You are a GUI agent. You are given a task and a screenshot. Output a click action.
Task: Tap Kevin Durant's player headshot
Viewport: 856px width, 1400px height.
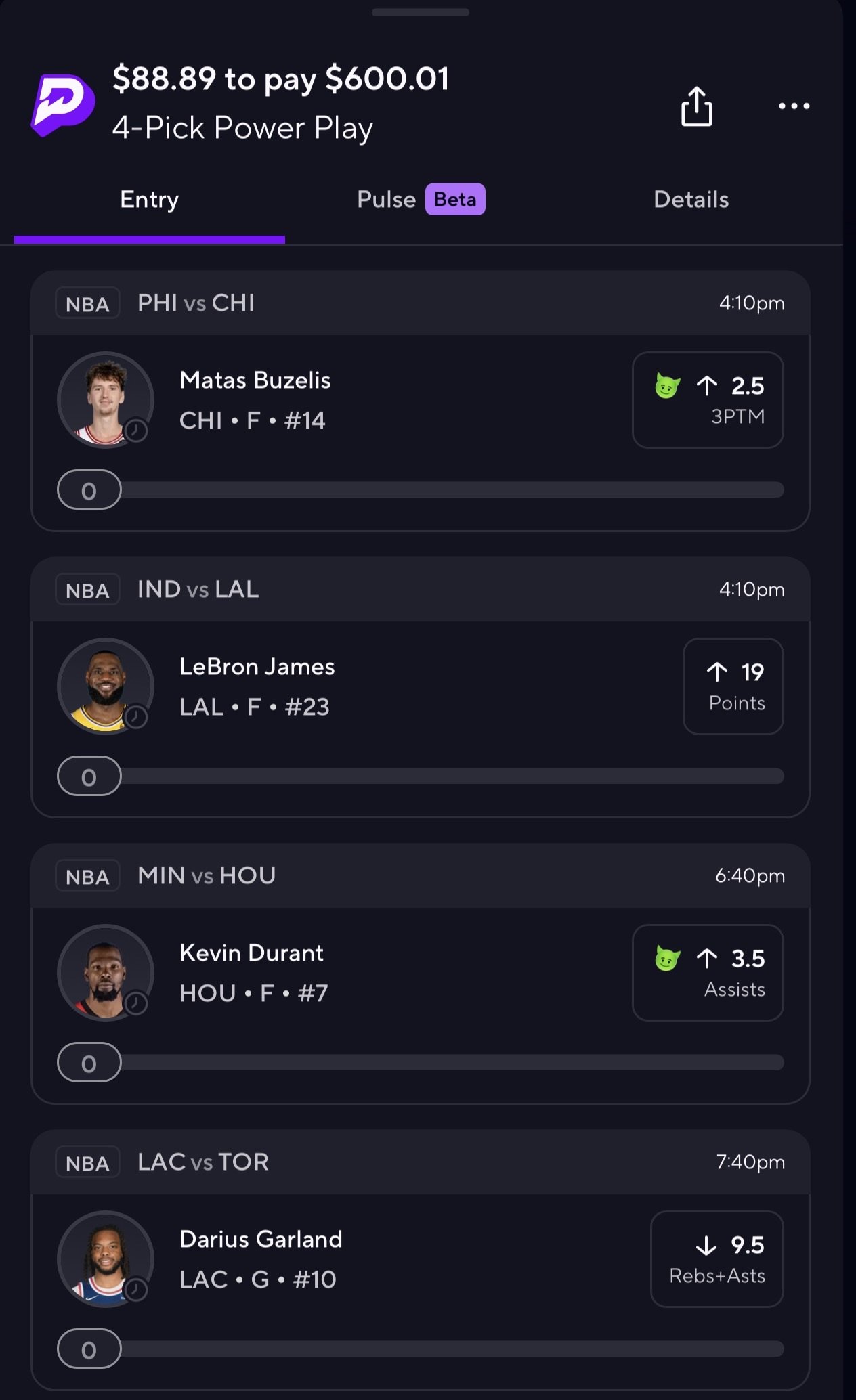pyautogui.click(x=104, y=972)
